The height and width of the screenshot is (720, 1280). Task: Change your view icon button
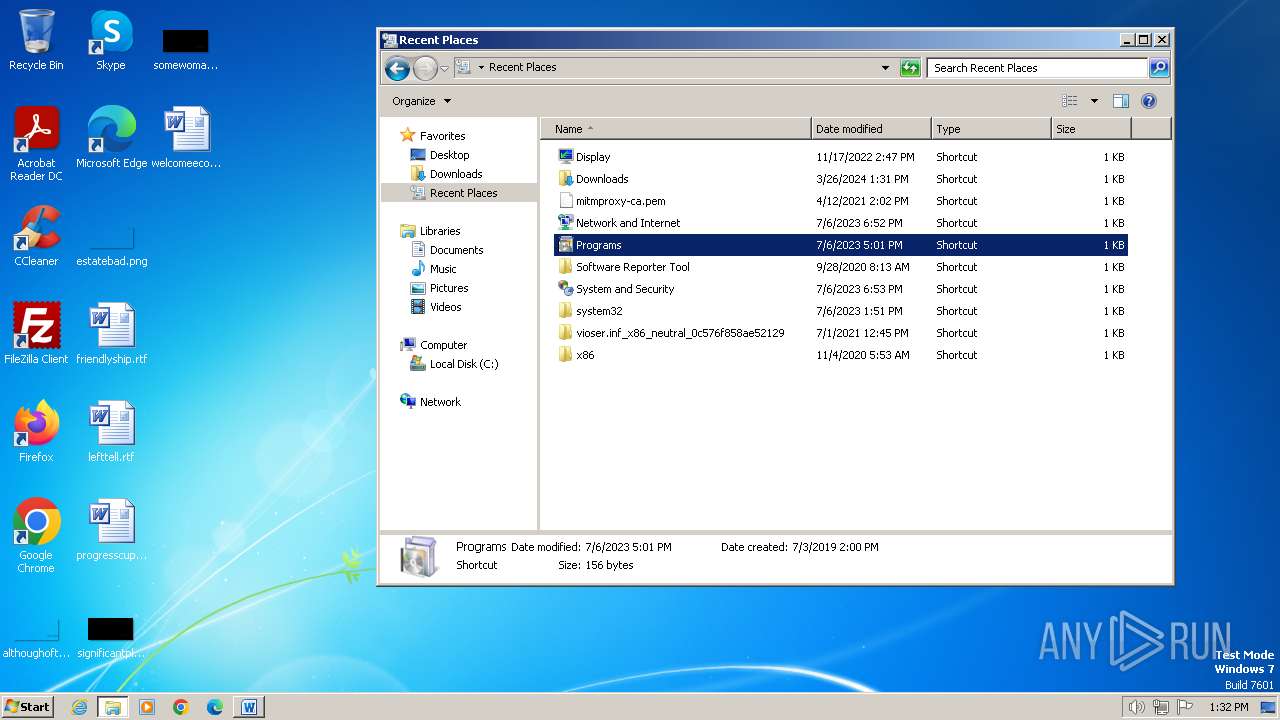click(x=1069, y=101)
